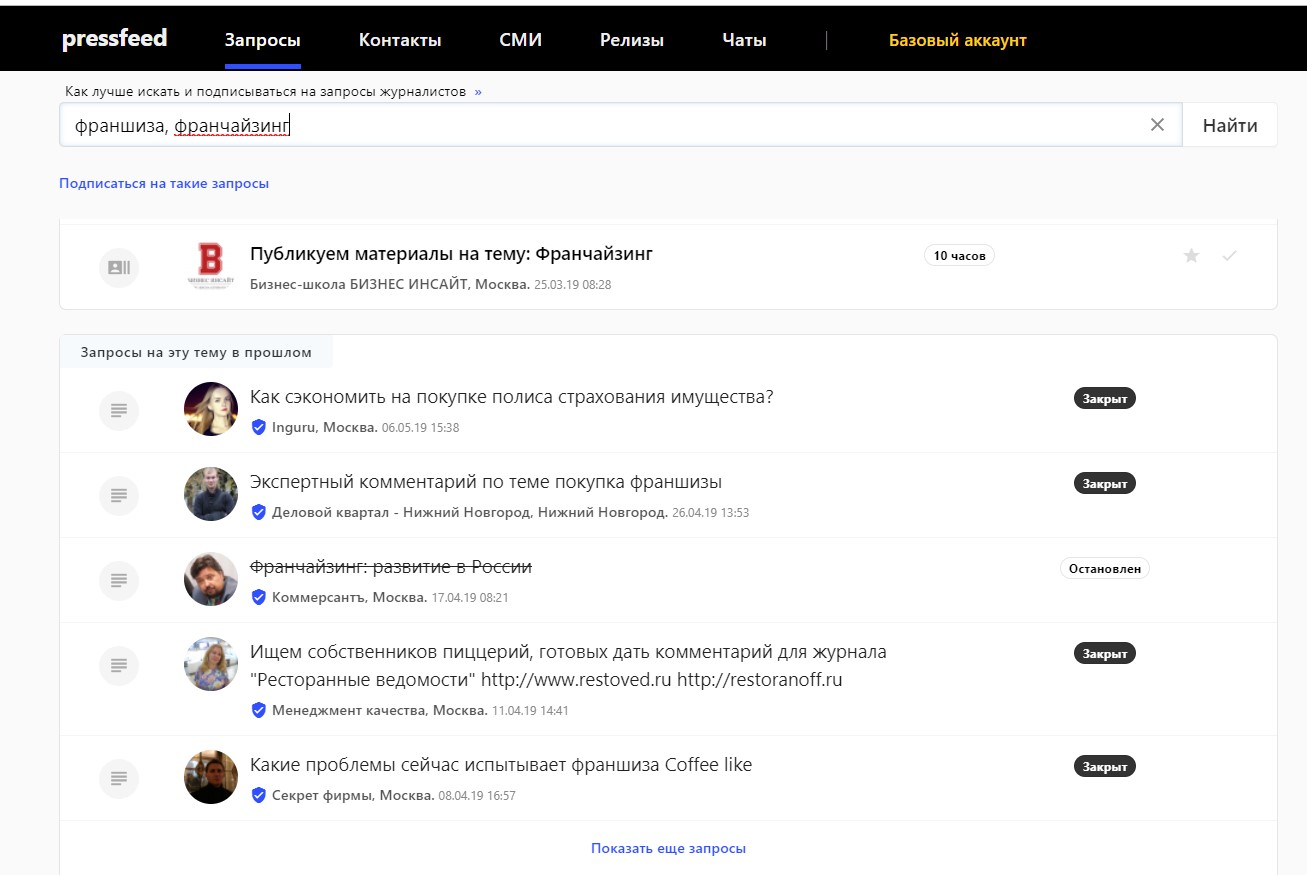Viewport: 1307px width, 875px height.
Task: Click the pressfeed logo
Action: tap(114, 39)
